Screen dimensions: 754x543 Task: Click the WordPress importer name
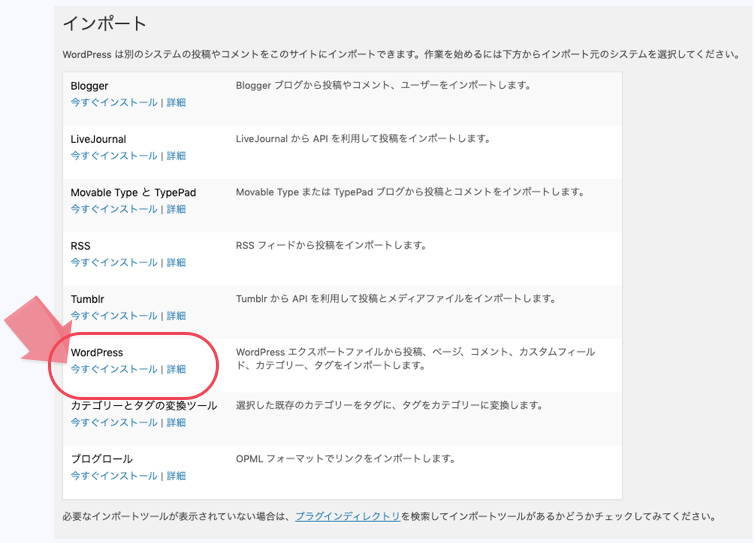[97, 353]
